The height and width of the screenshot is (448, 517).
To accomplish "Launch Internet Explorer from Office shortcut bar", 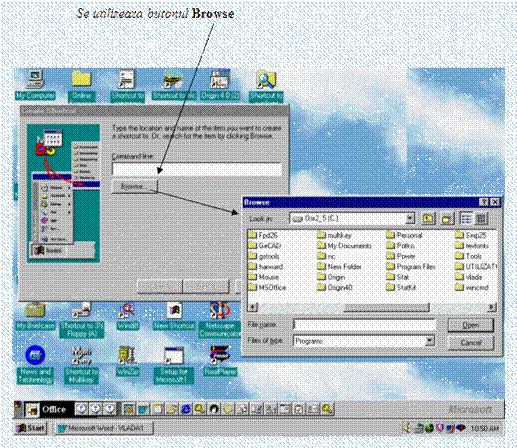I will [186, 409].
